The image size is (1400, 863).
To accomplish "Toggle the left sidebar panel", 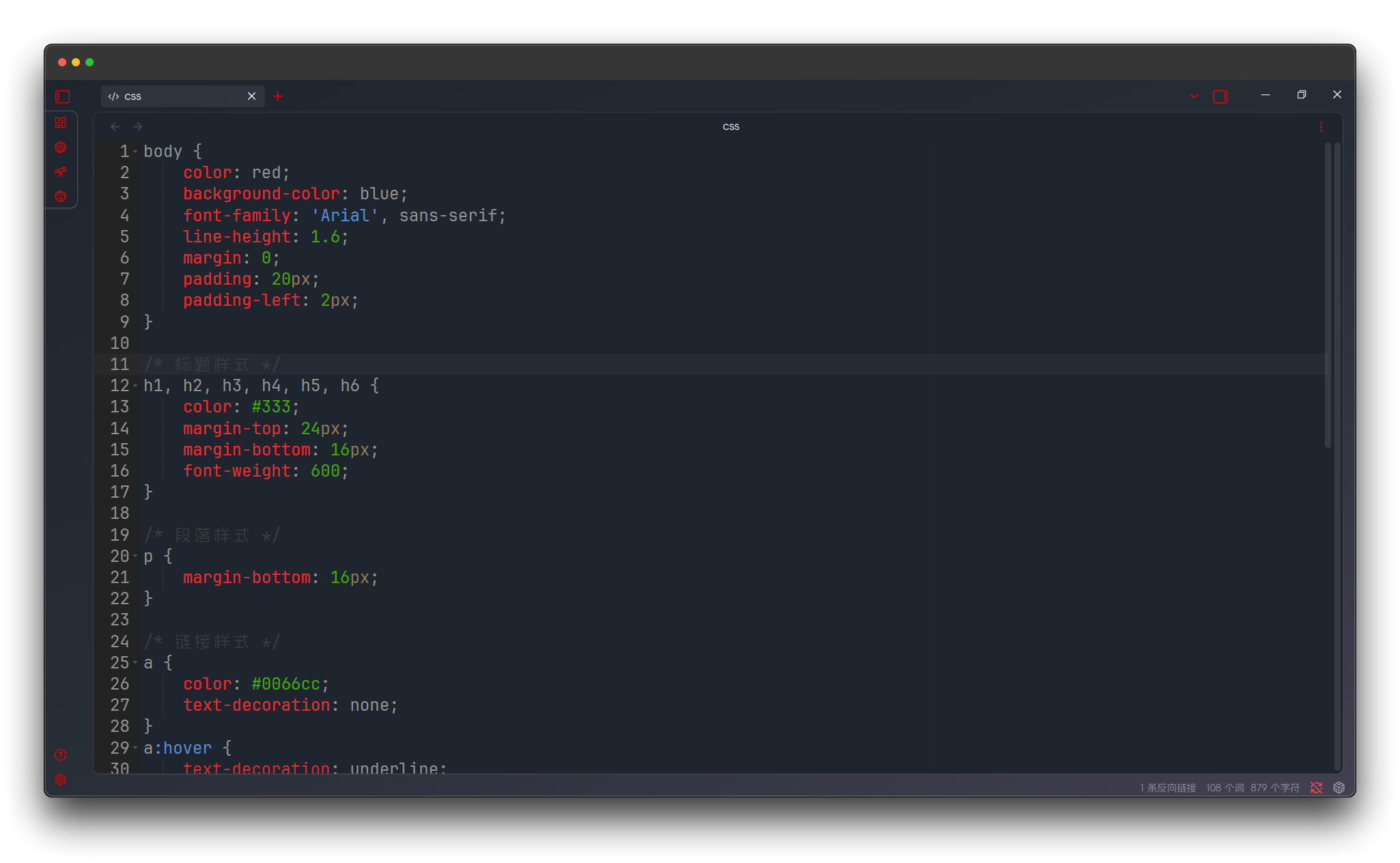I will click(x=63, y=97).
